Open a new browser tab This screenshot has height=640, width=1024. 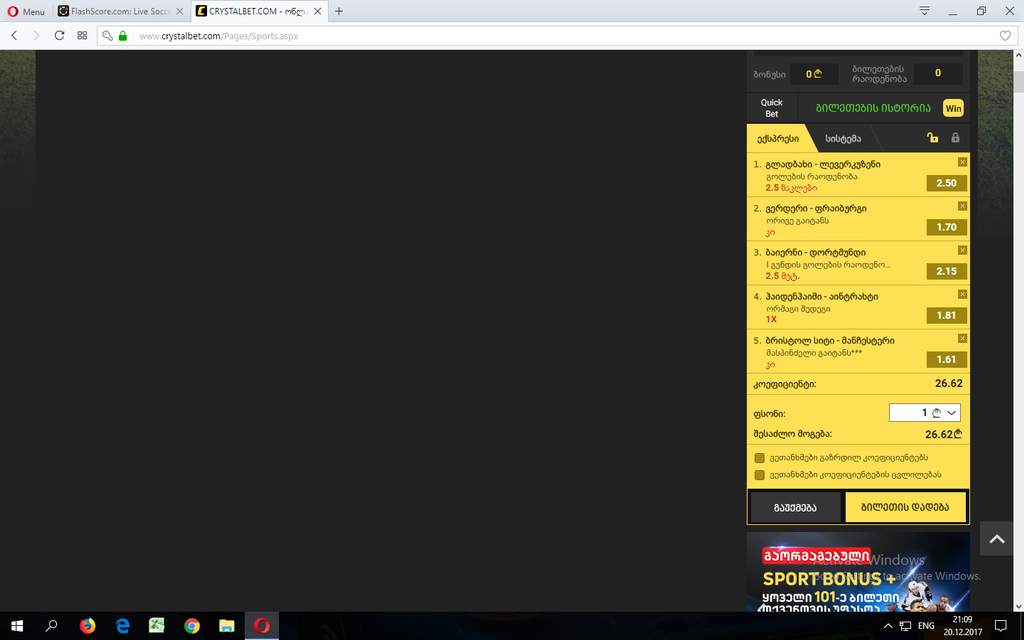pyautogui.click(x=338, y=11)
